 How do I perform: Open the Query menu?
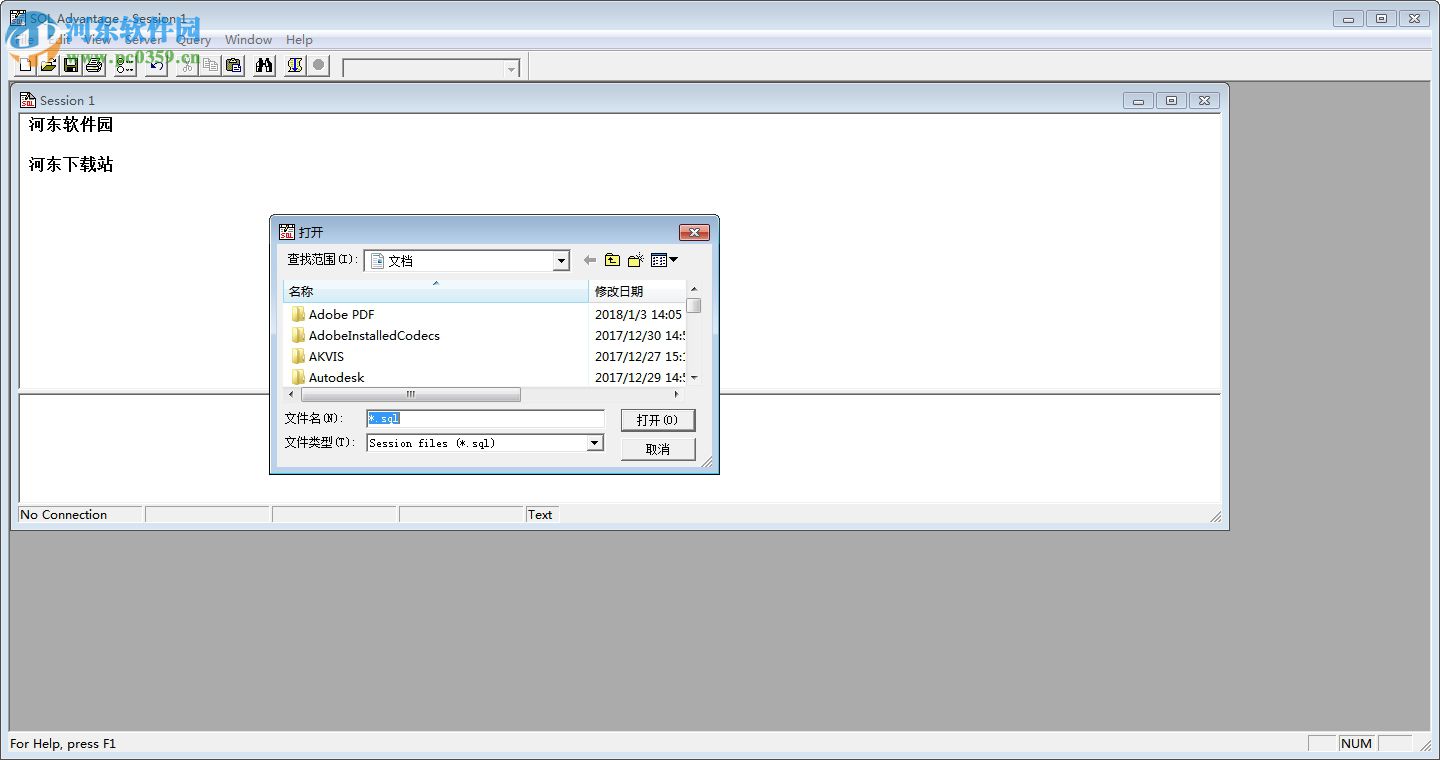pos(195,39)
